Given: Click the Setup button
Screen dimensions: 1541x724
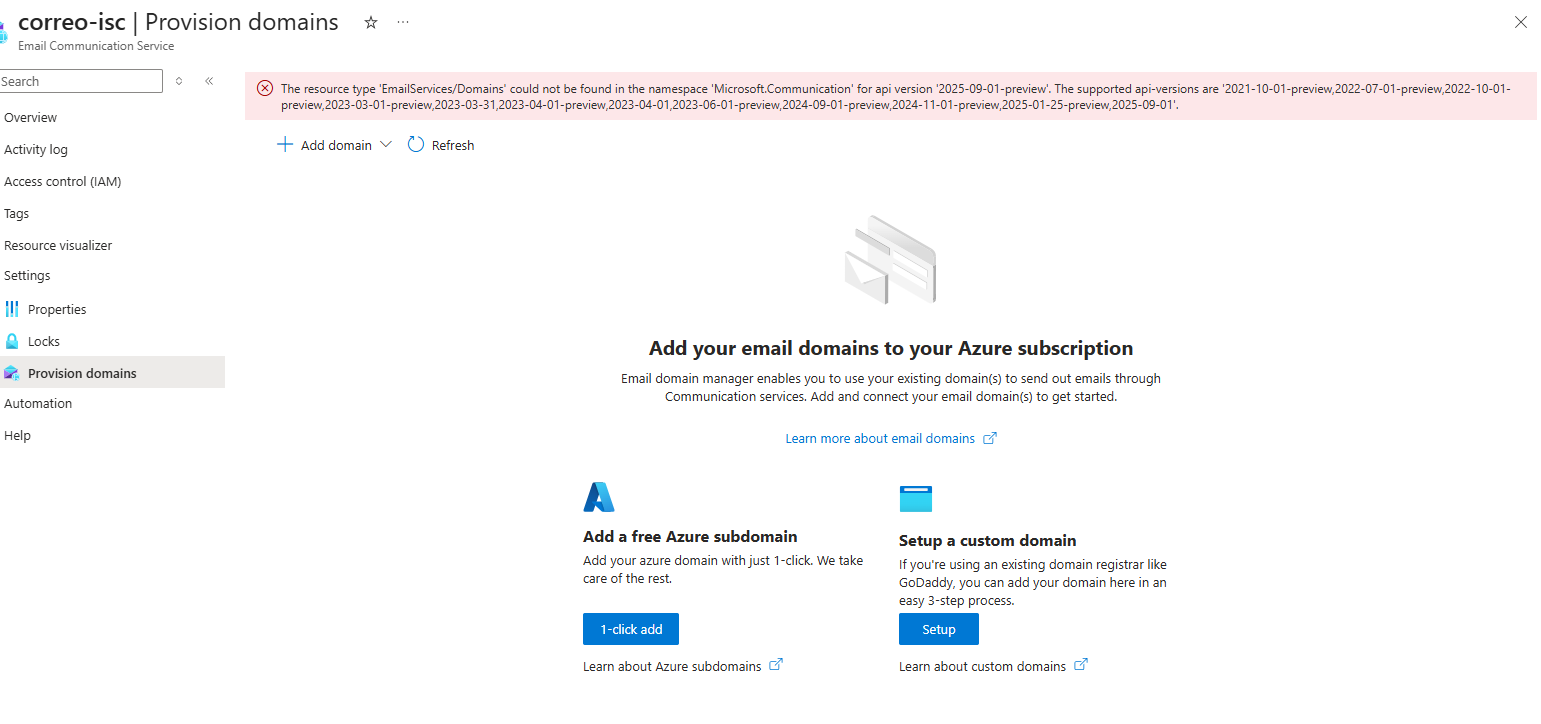Looking at the screenshot, I should point(939,629).
